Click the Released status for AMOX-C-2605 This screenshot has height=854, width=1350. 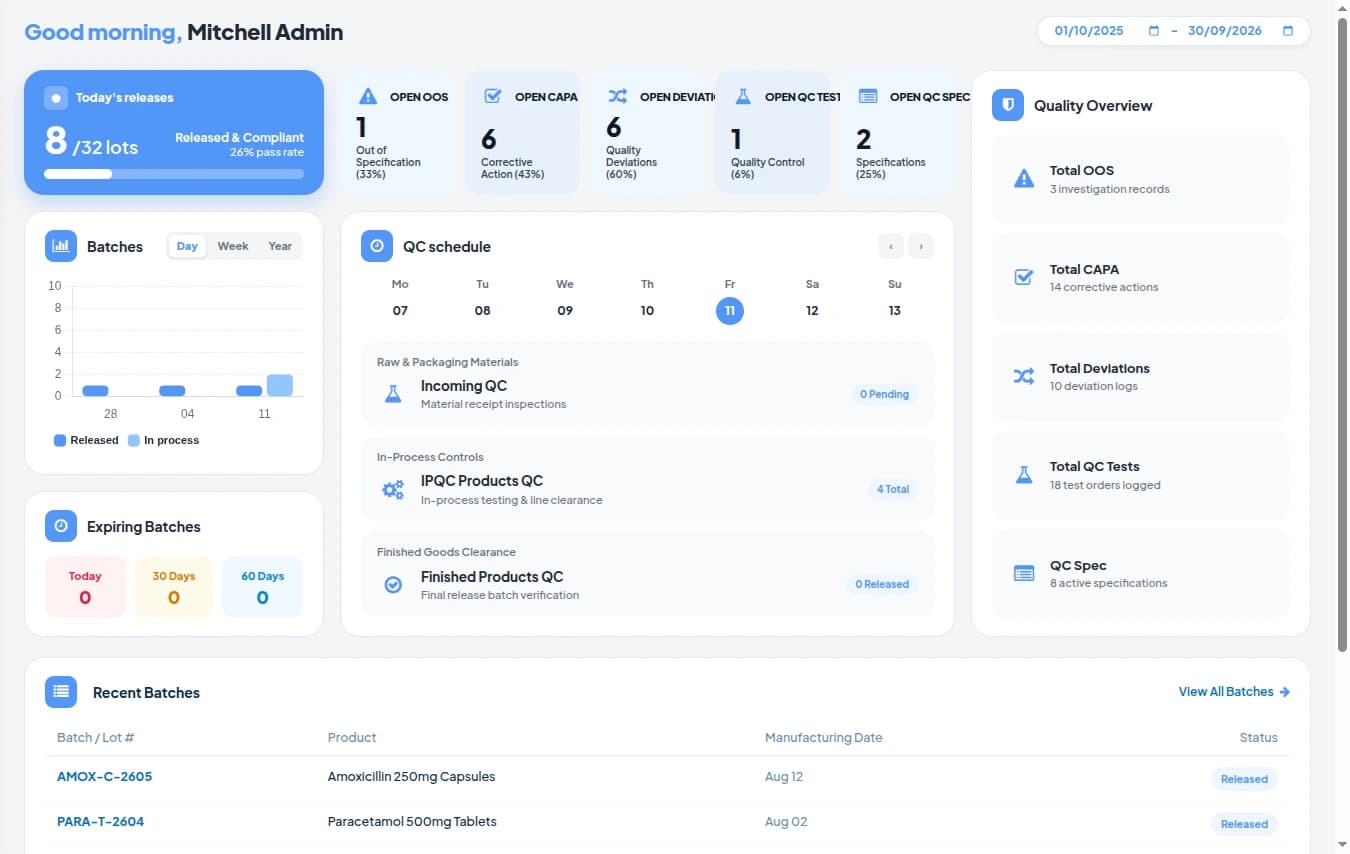coord(1244,779)
